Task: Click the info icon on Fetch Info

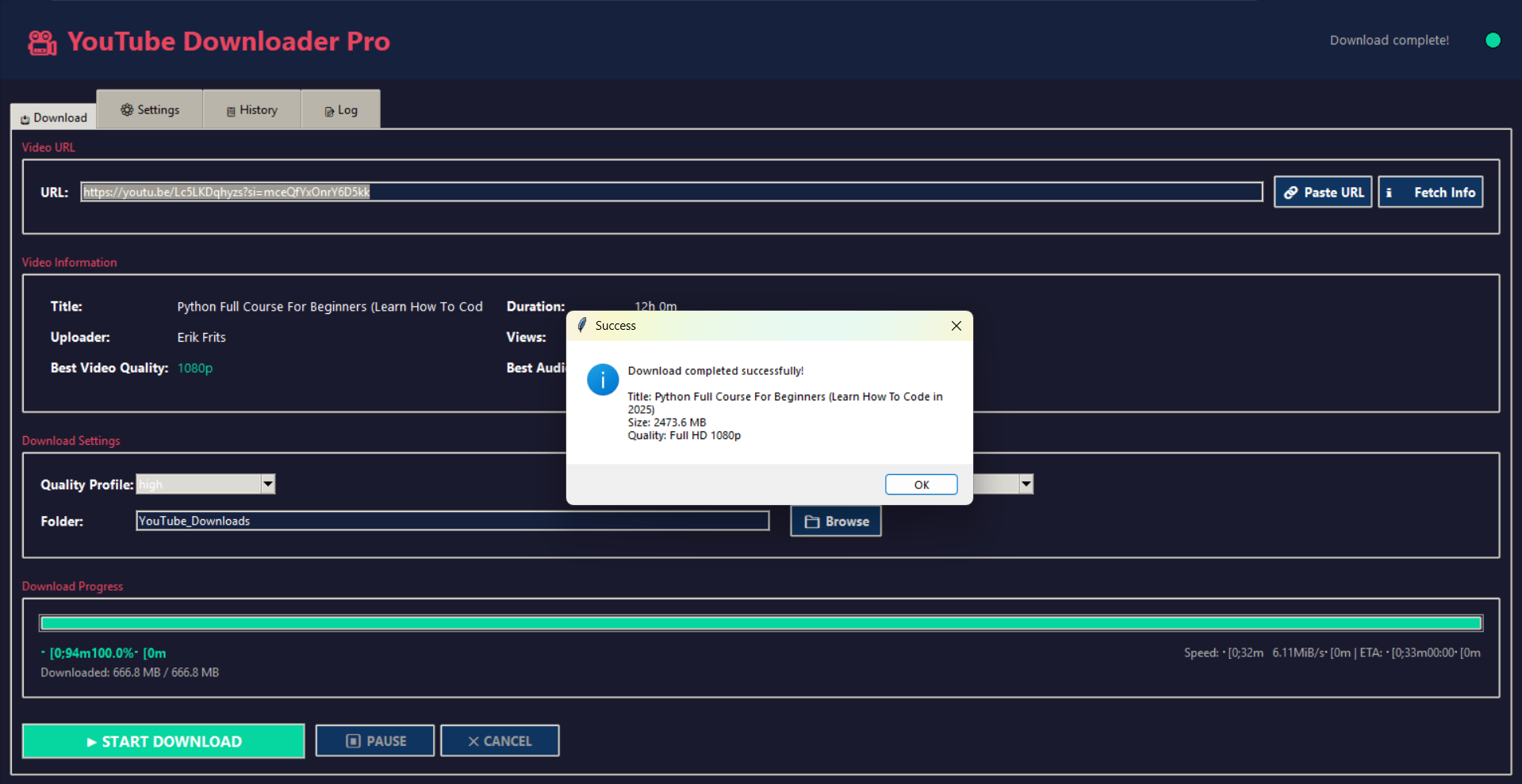Action: pyautogui.click(x=1389, y=193)
